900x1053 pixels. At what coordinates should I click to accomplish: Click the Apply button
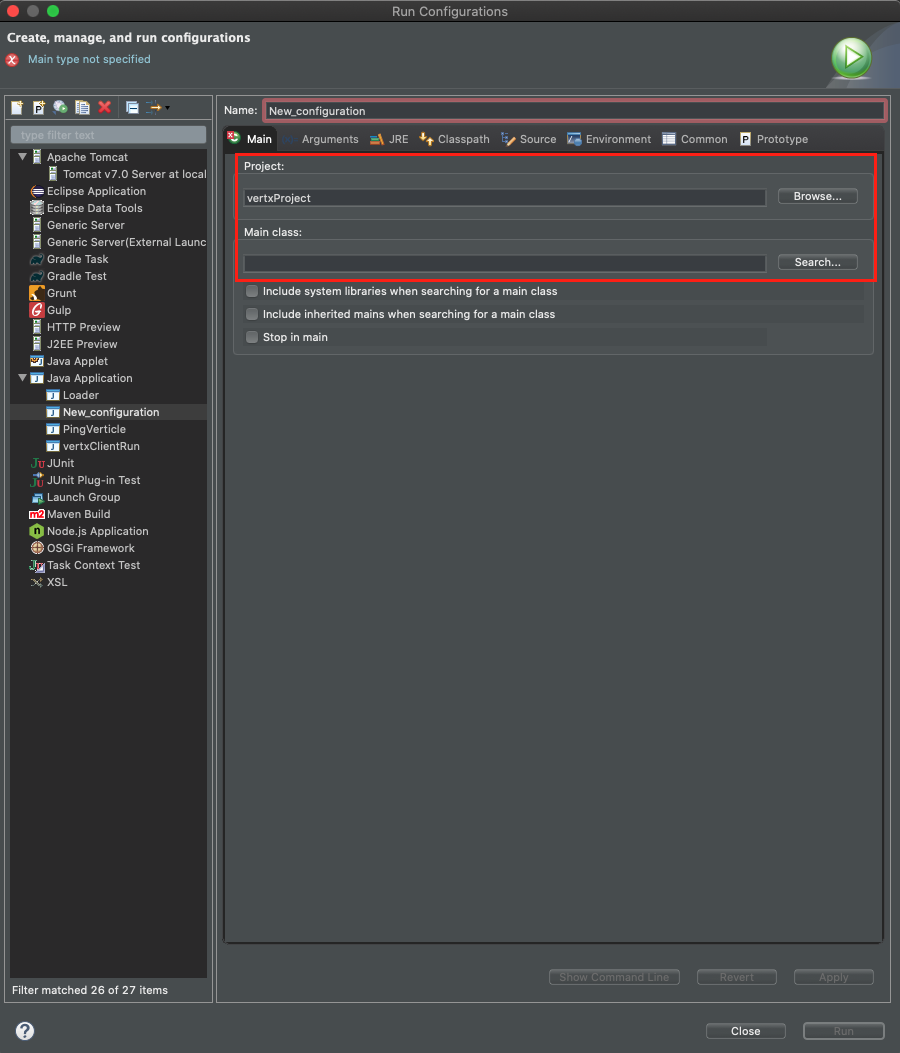(x=834, y=977)
